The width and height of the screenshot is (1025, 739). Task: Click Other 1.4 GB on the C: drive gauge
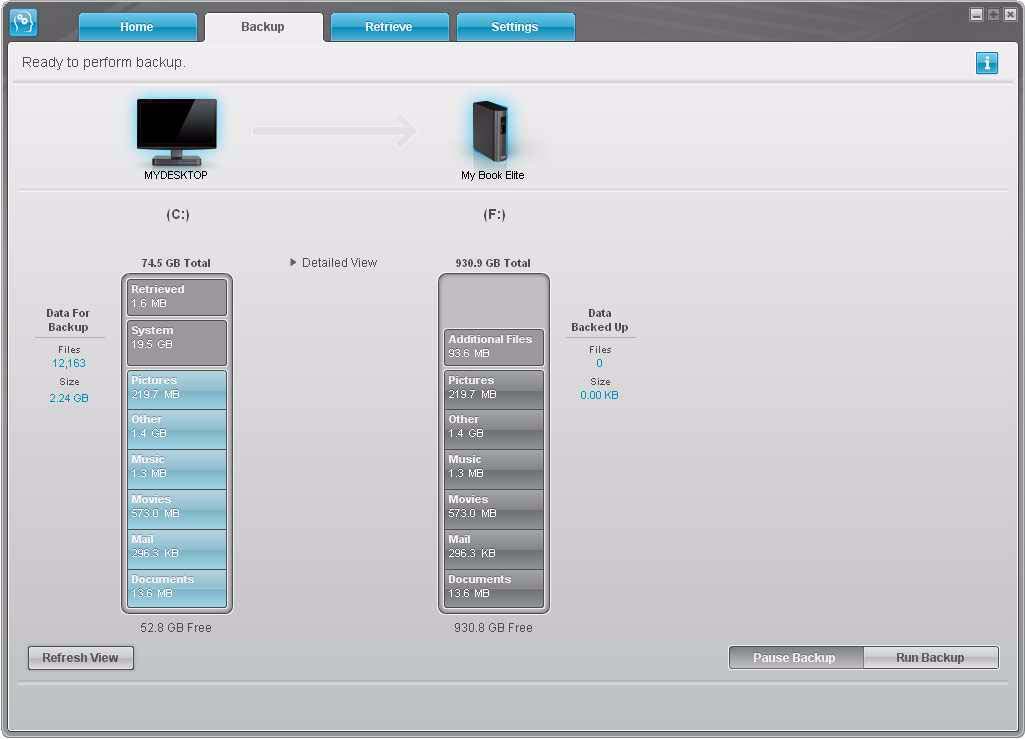coord(176,430)
